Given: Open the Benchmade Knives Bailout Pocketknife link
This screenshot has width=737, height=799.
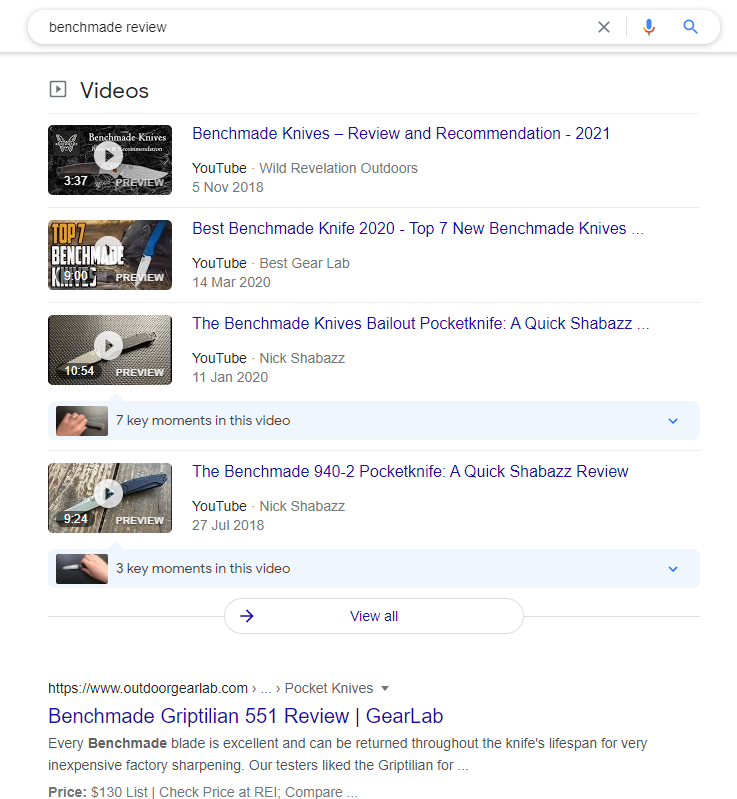Looking at the screenshot, I should (420, 324).
